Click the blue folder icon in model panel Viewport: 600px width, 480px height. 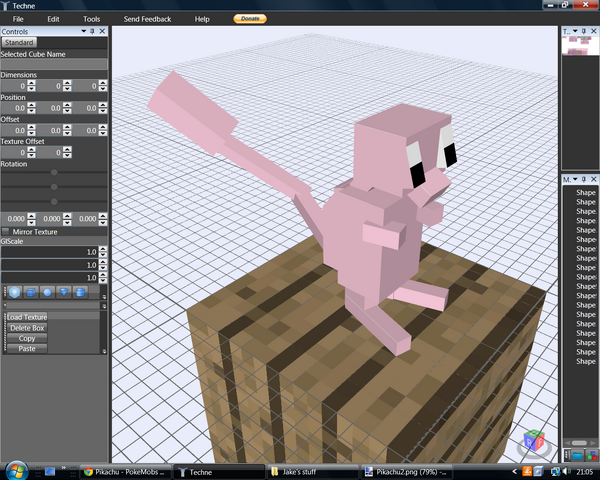577,456
